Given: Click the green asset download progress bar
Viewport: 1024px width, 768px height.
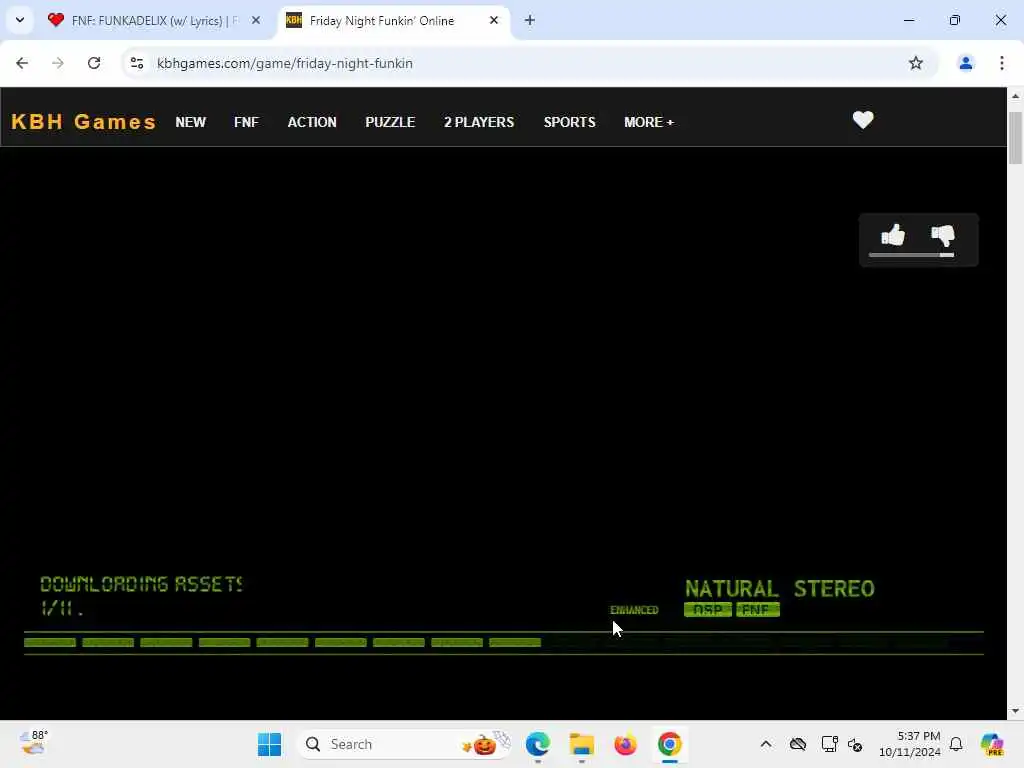Looking at the screenshot, I should click(504, 643).
